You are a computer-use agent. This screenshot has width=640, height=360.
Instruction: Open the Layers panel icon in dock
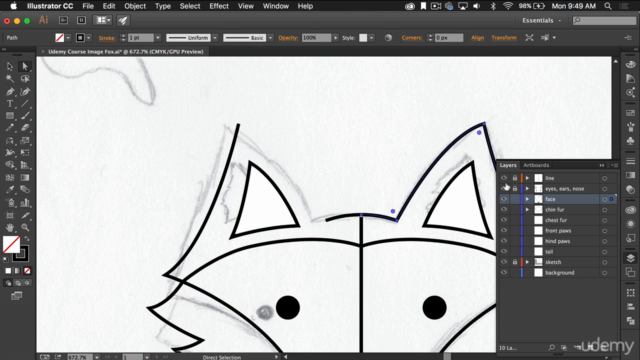click(x=630, y=258)
